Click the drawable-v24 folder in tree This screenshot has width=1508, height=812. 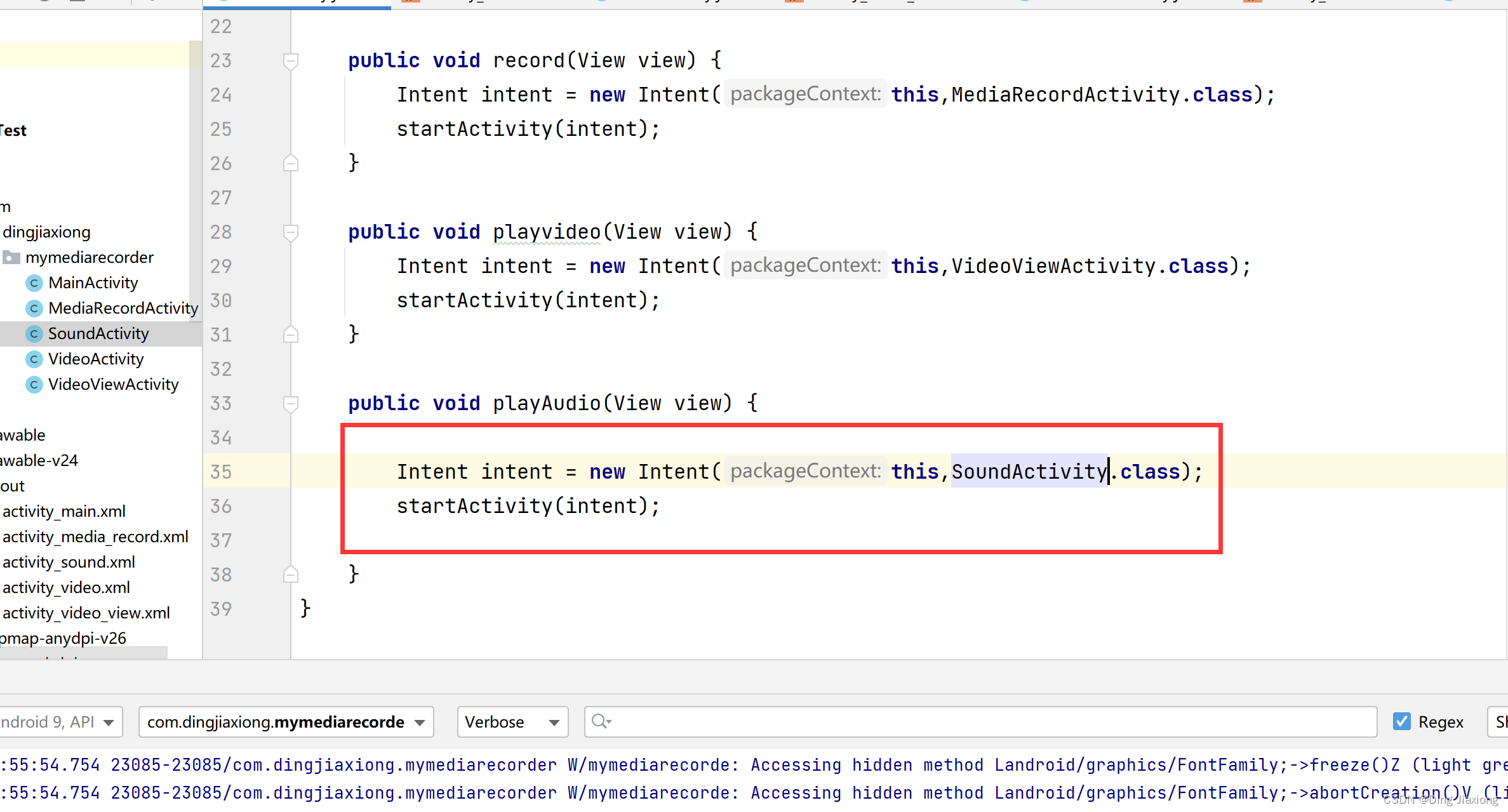point(39,460)
